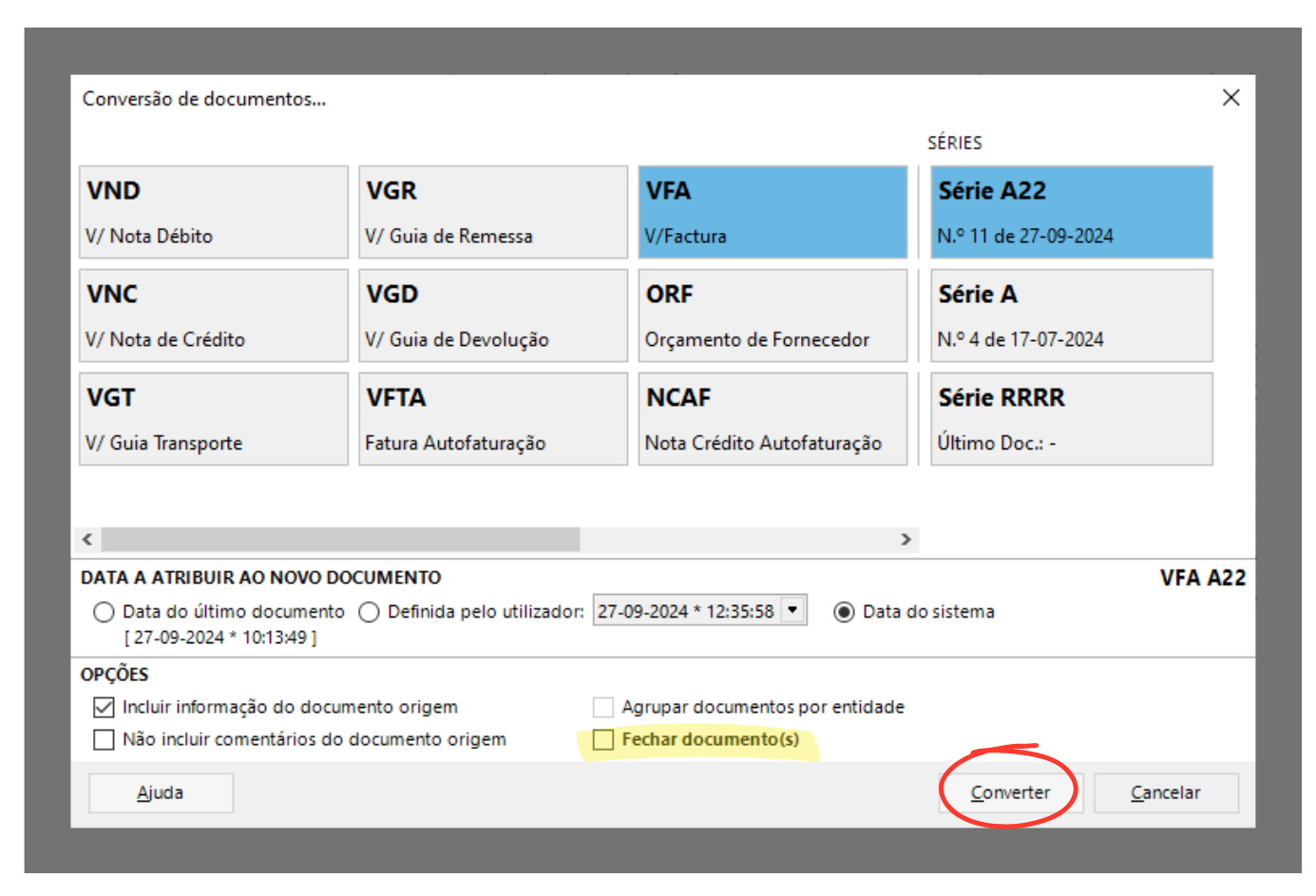Select the VND Nota Débito document tile
1316x896 pixels.
coord(214,212)
